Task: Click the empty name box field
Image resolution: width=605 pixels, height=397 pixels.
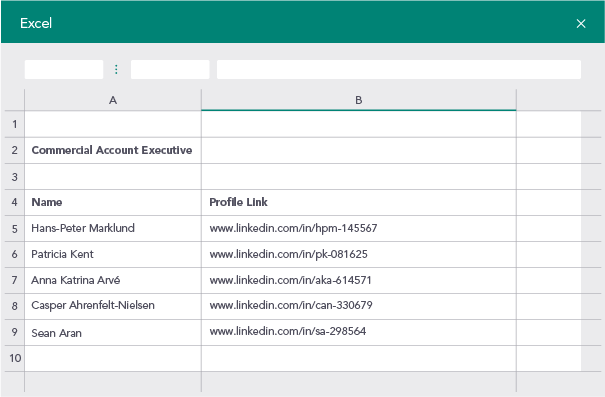Action: (x=64, y=69)
